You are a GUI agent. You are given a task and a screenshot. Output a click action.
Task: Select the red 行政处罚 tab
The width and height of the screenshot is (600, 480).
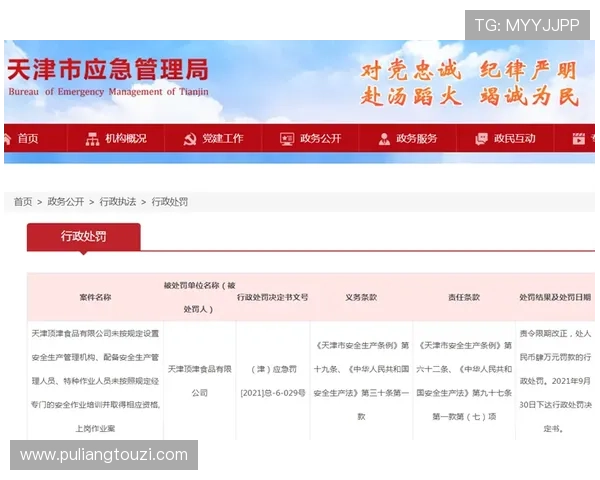point(83,237)
